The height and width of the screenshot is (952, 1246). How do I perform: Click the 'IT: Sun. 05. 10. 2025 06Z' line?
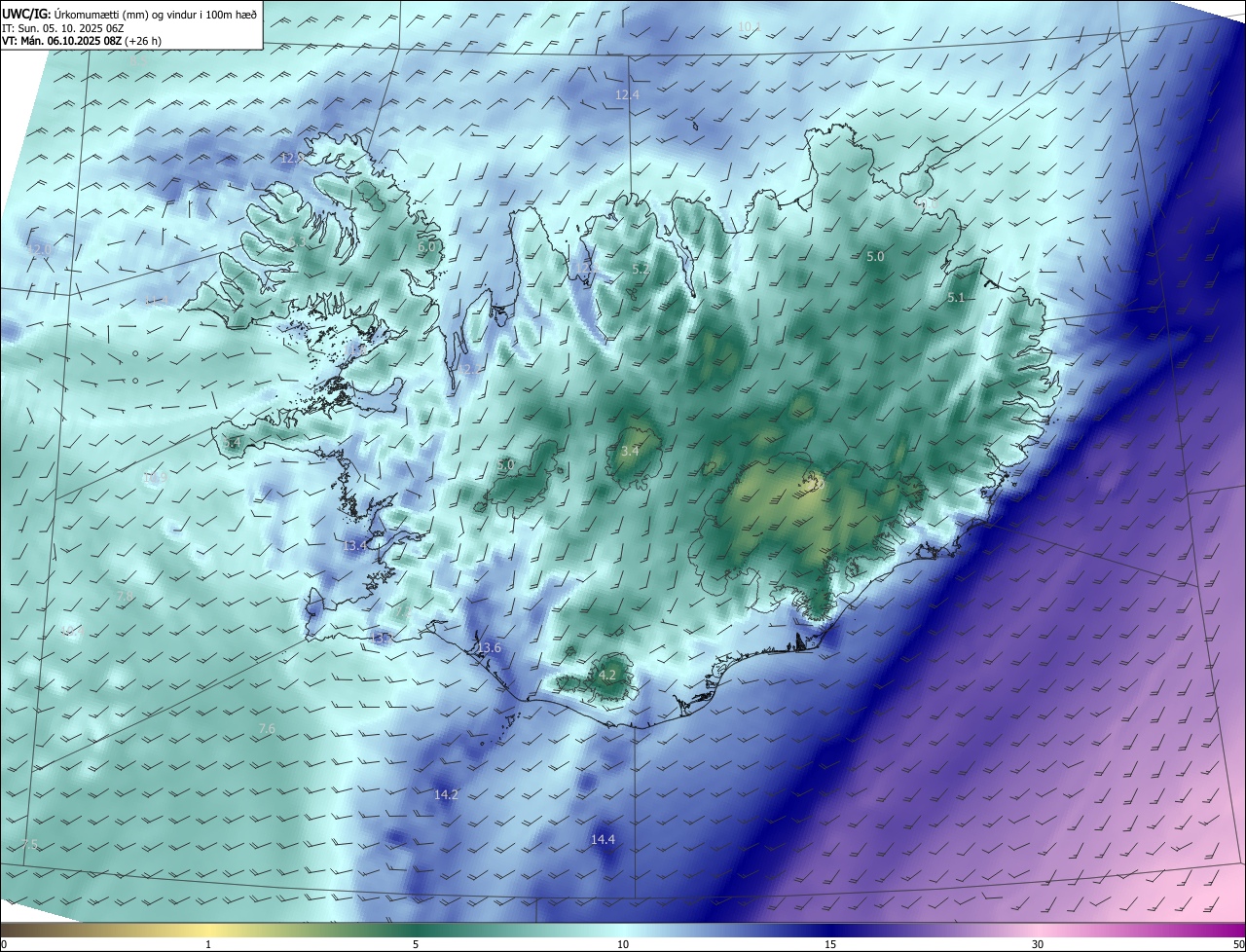pyautogui.click(x=63, y=27)
